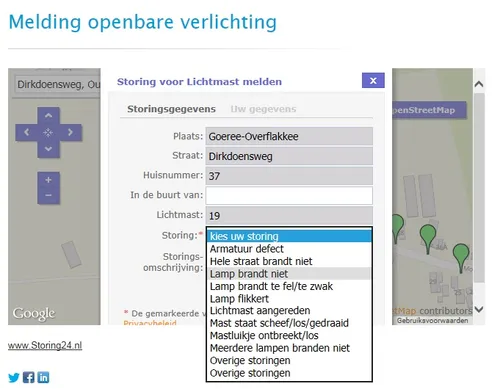This screenshot has width=500, height=389.
Task: Share via the LinkedIn icon
Action: tap(43, 377)
